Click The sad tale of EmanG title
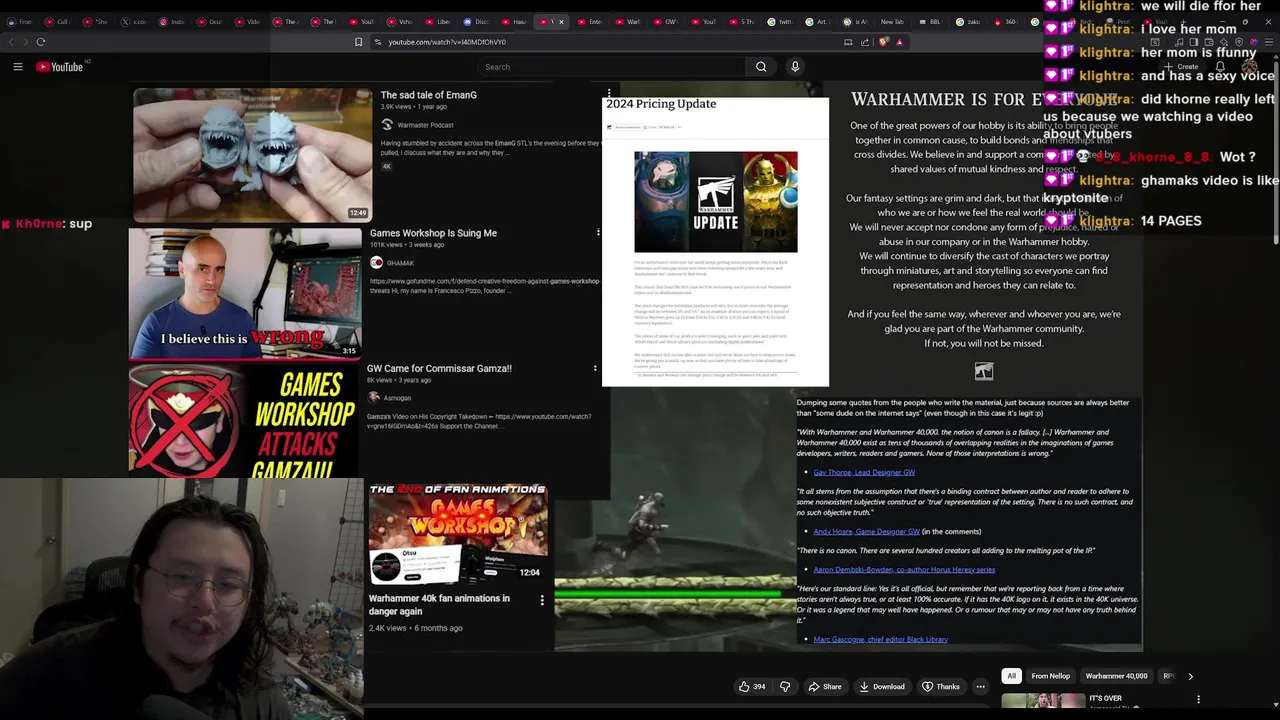The image size is (1280, 720). pos(428,95)
